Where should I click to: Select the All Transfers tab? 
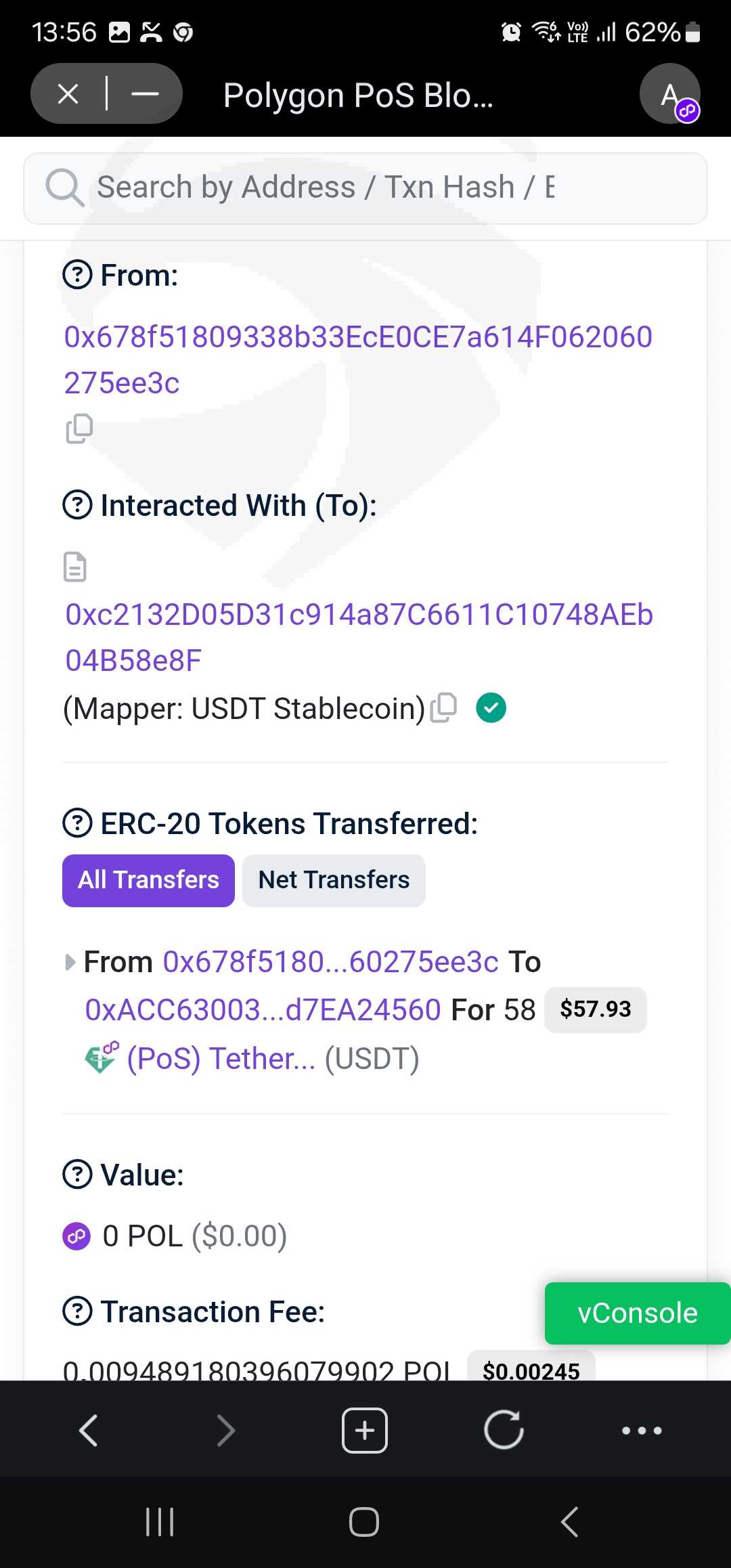point(148,880)
